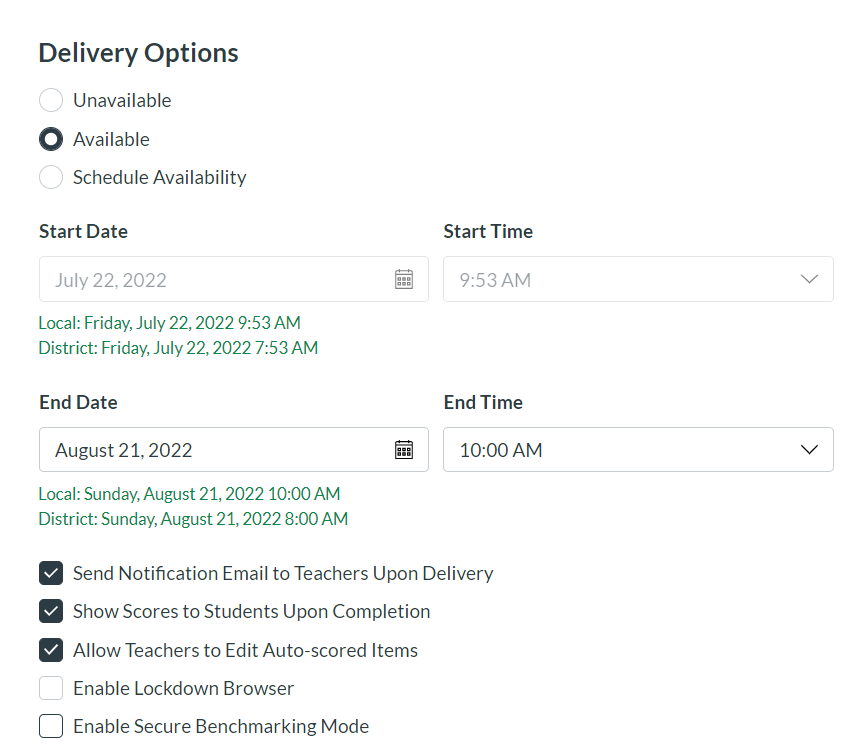Screen dimensions: 868x752
Task: Uncheck Send Notification Email to Teachers
Action: tap(51, 573)
